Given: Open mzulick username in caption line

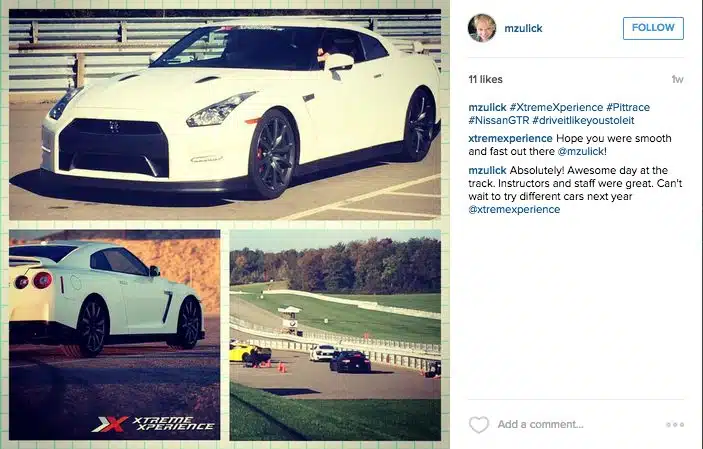Looking at the screenshot, I should coord(487,107).
